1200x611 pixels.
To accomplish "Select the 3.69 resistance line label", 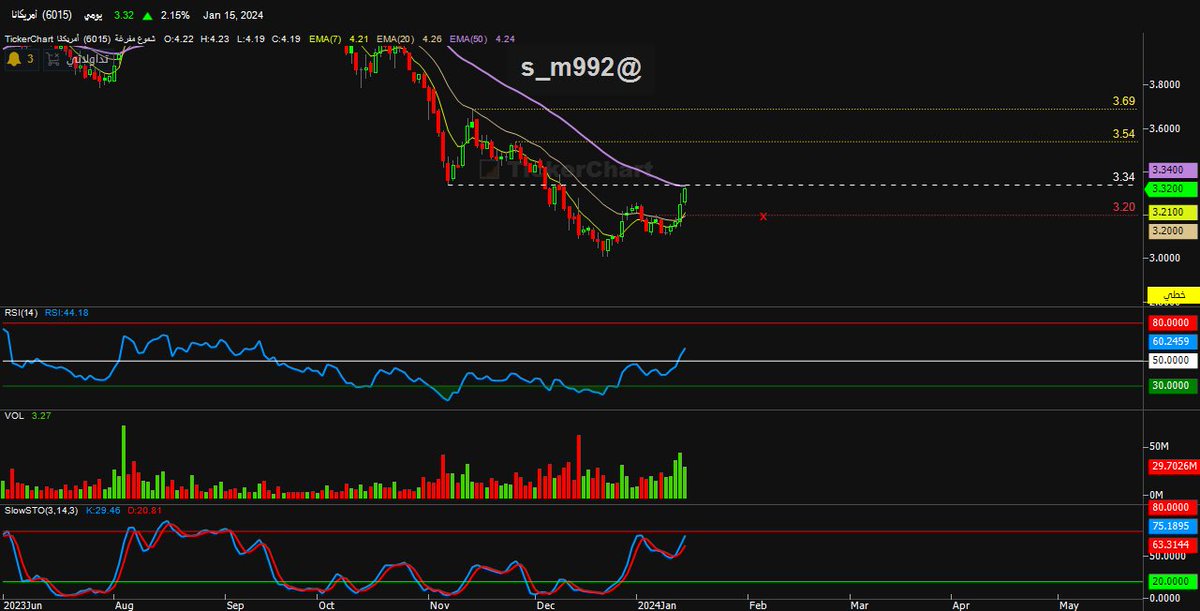I will click(1123, 102).
